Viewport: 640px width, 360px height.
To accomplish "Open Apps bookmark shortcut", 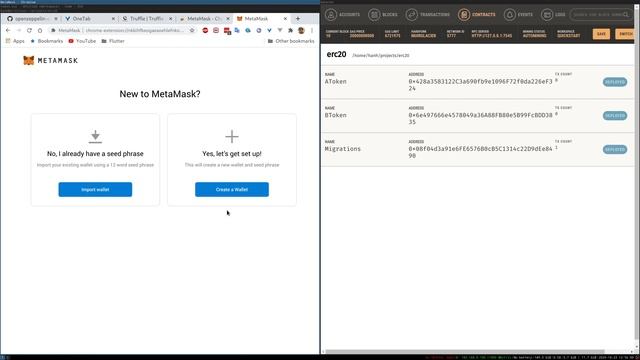I will pos(15,41).
